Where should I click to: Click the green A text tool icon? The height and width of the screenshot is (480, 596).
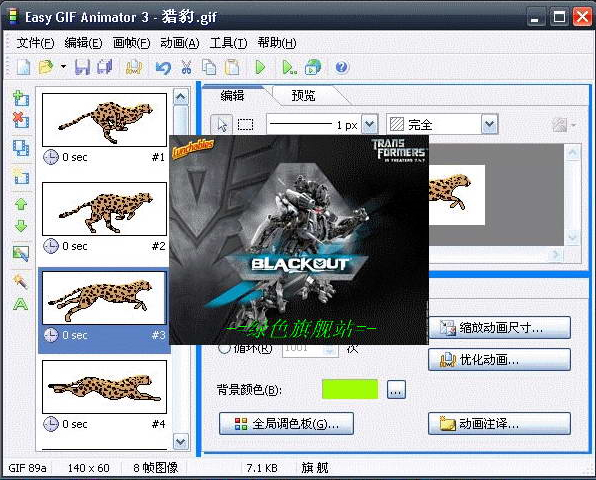pyautogui.click(x=21, y=304)
